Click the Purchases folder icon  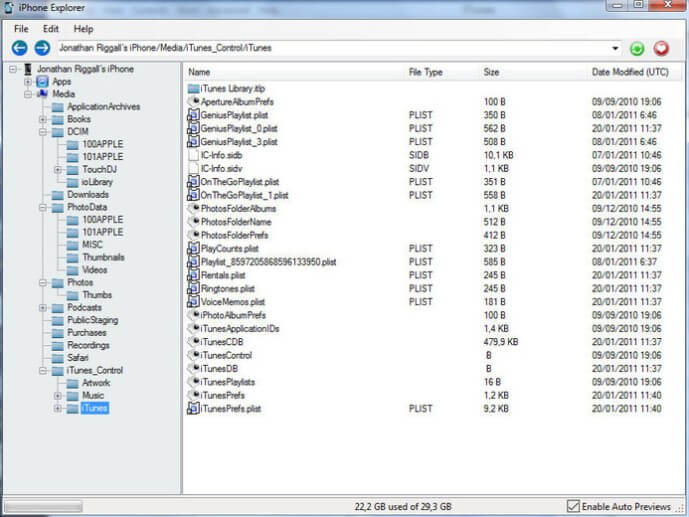coord(58,333)
